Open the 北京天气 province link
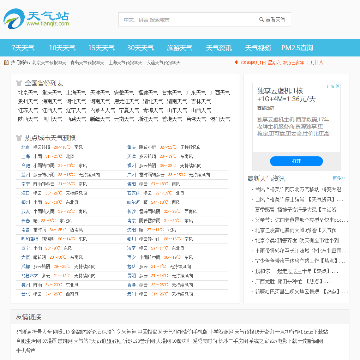 click(27, 93)
